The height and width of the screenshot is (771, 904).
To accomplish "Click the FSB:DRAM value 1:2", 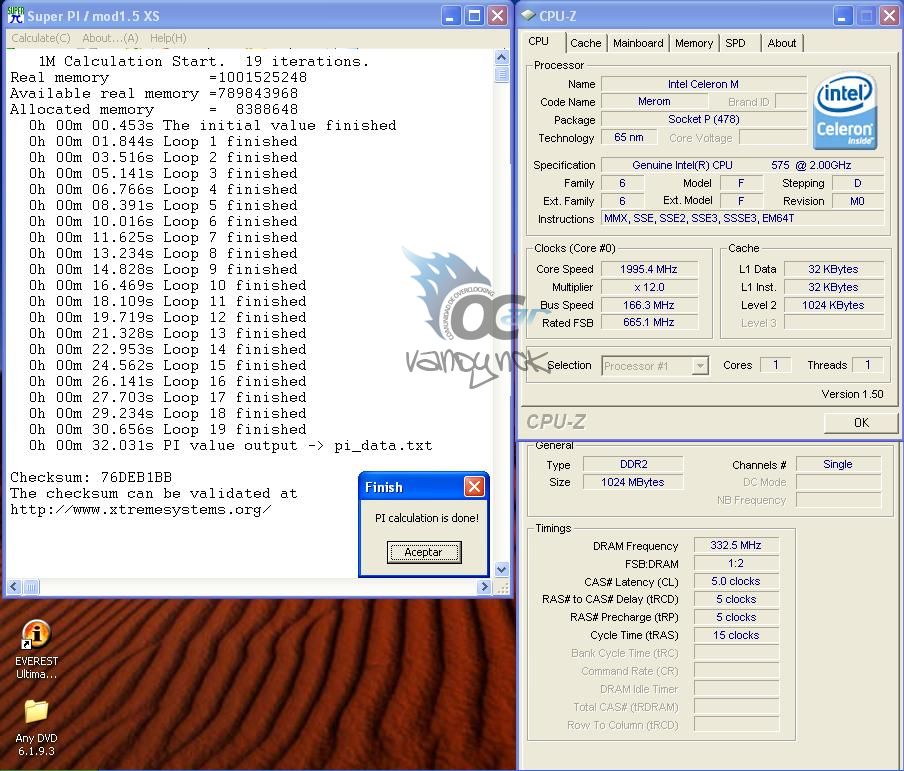I will point(736,563).
